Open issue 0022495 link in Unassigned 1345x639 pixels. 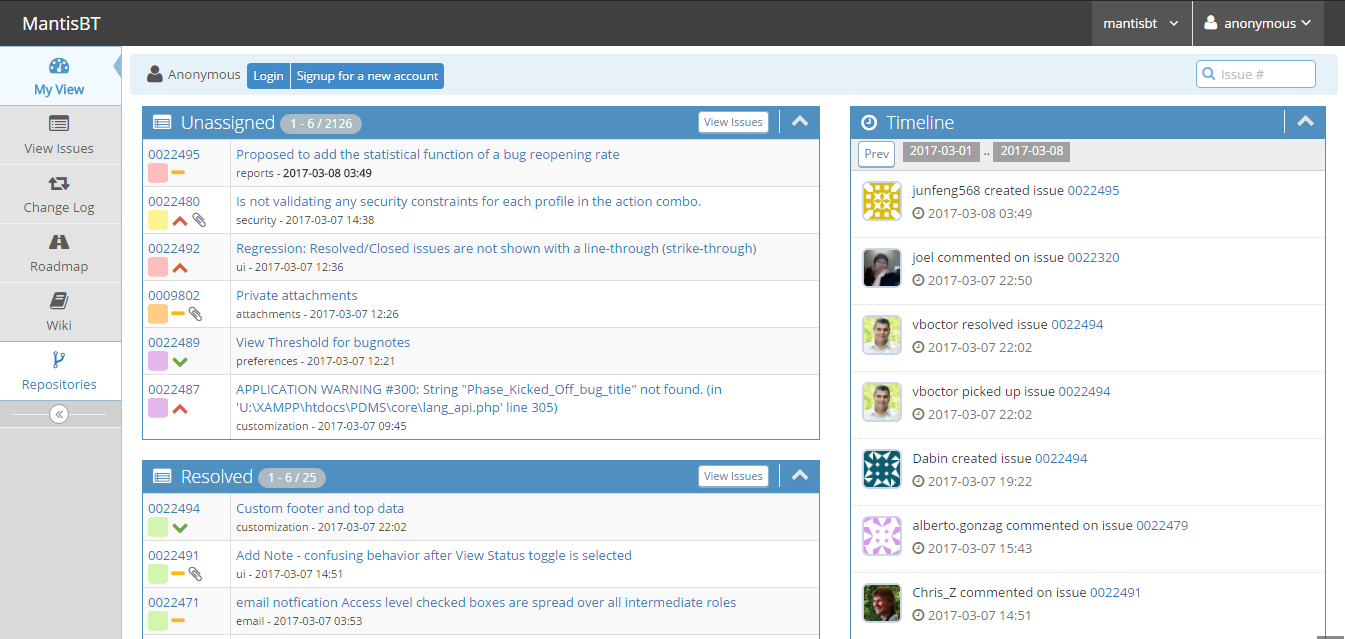[174, 154]
